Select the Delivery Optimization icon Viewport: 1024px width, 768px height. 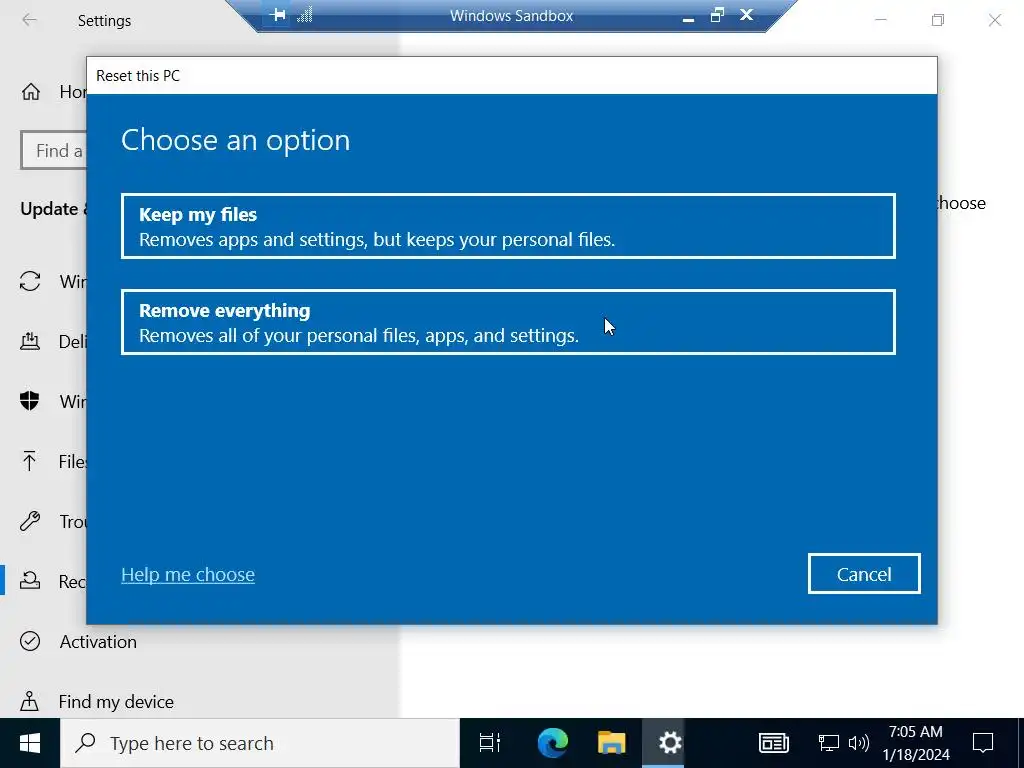30,341
